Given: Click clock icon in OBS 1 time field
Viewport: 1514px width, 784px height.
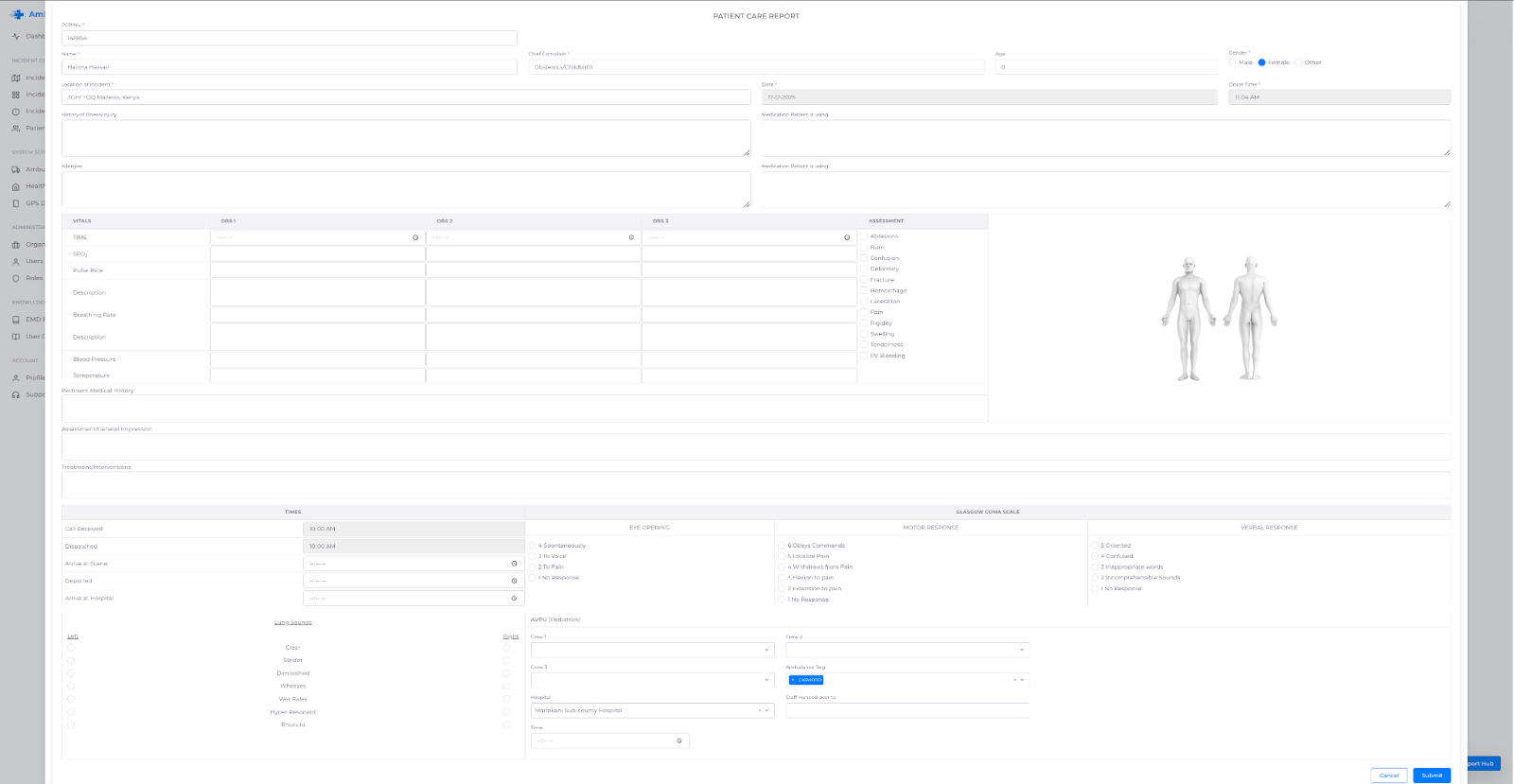Looking at the screenshot, I should click(415, 237).
